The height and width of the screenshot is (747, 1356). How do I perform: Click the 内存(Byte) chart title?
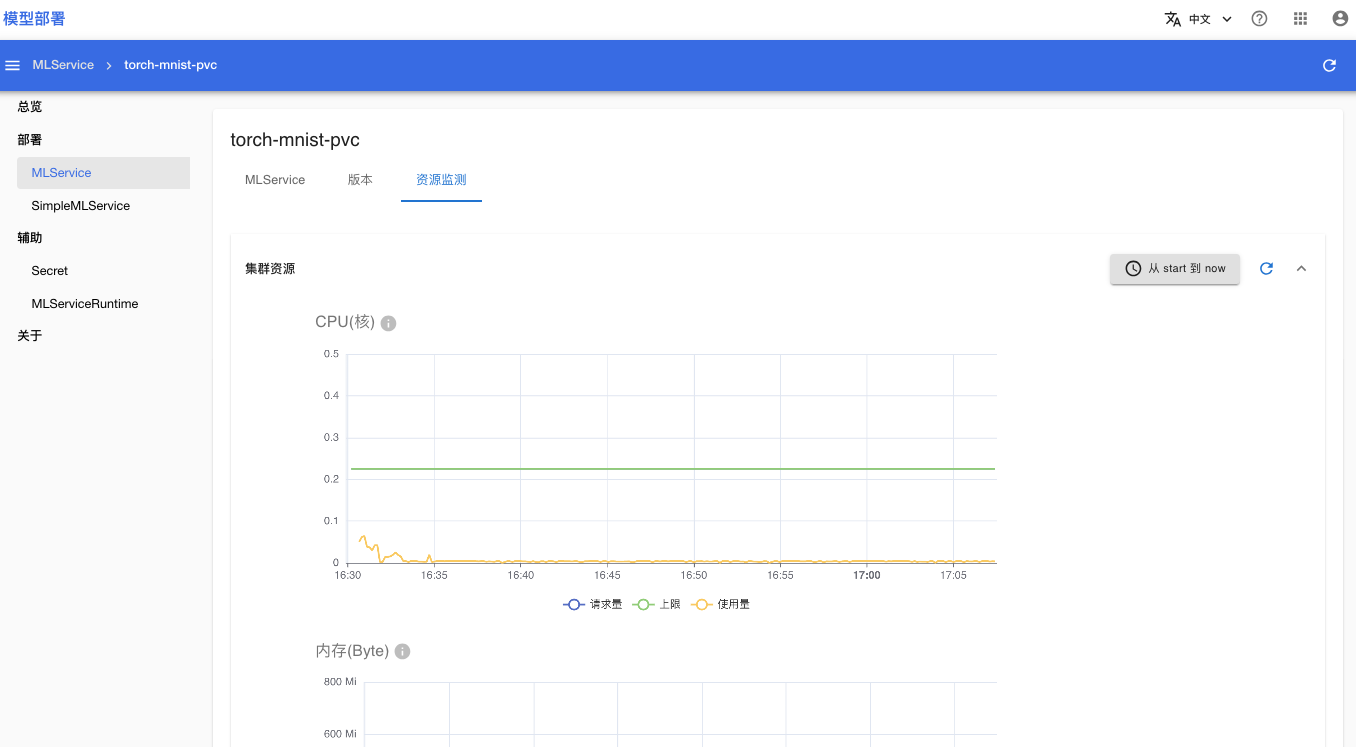(352, 651)
